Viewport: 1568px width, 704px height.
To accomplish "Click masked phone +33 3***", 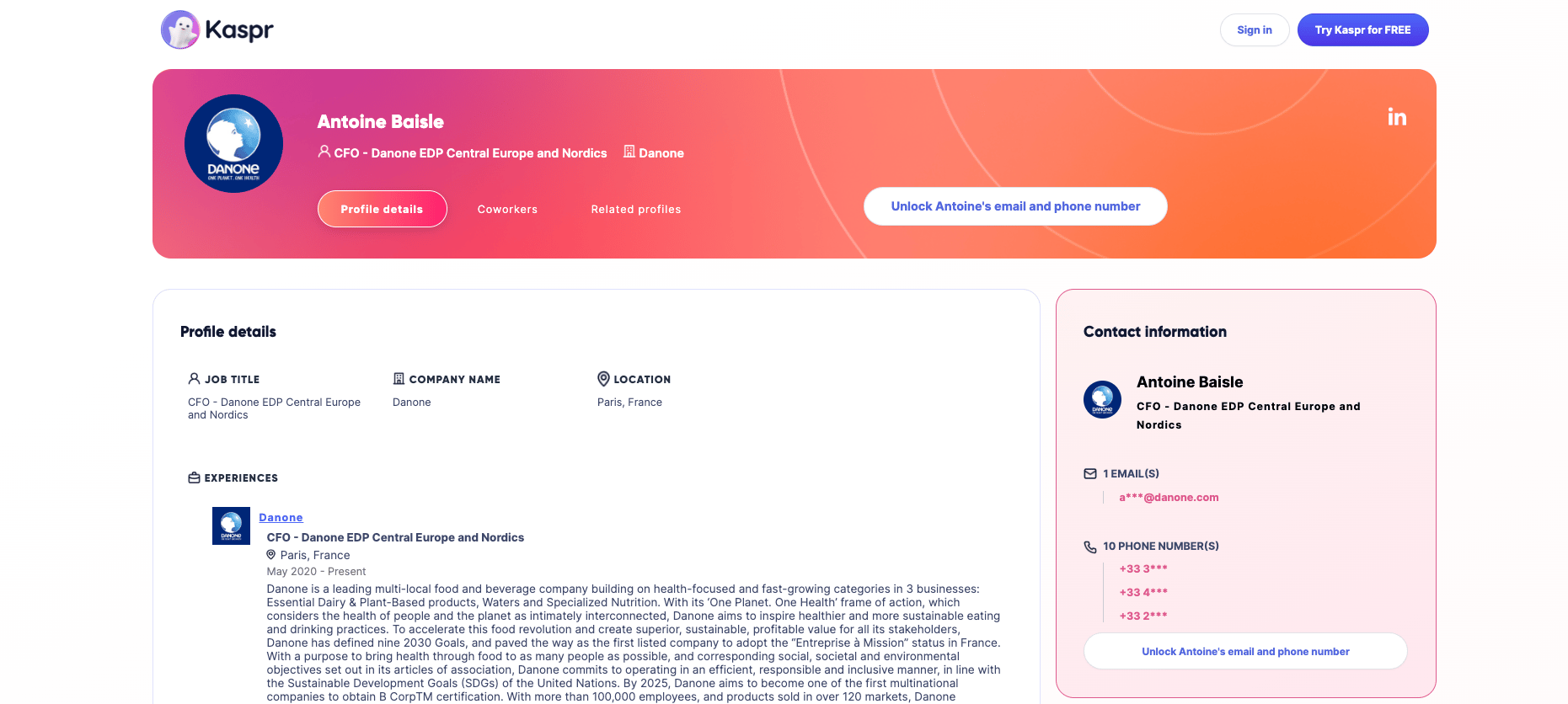I will 1143,569.
